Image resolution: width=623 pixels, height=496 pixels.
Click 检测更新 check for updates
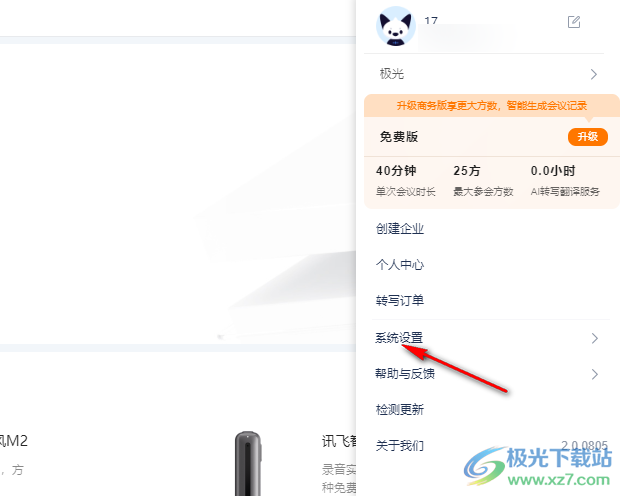pos(400,410)
